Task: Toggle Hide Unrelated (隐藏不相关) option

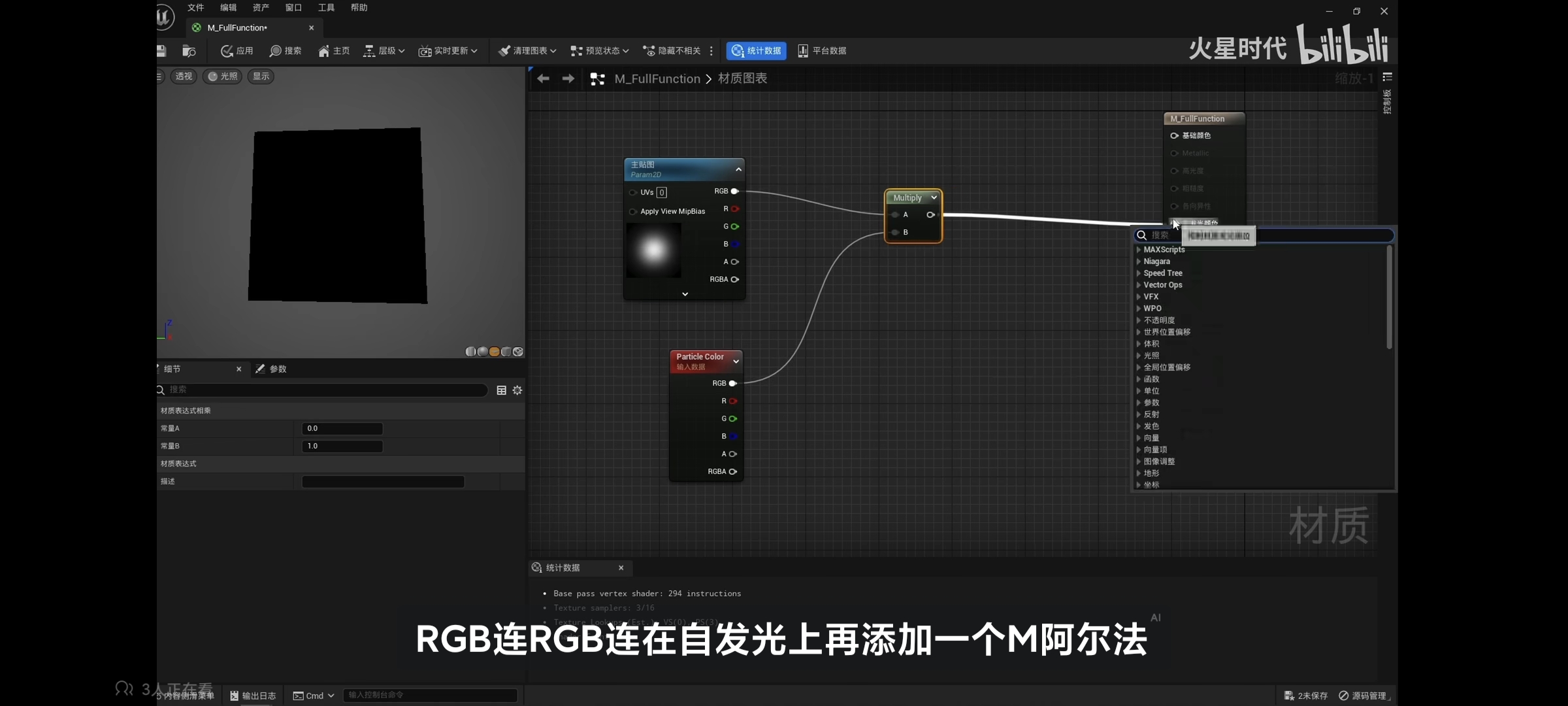Action: coord(672,51)
